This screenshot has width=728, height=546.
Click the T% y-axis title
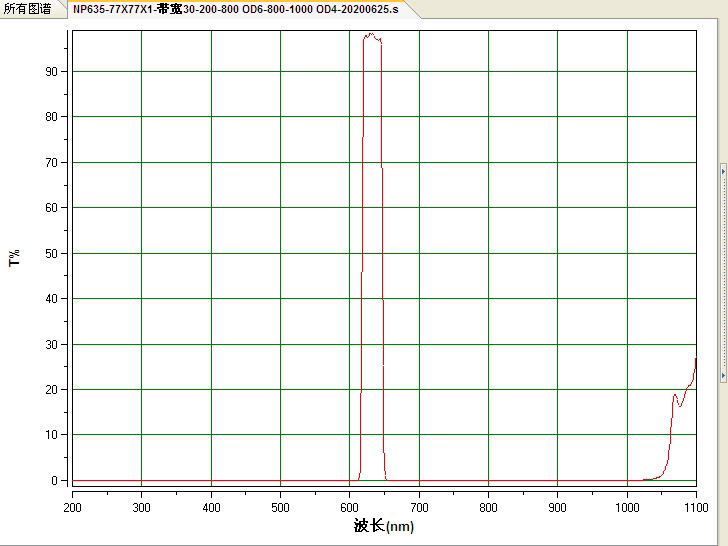[14, 258]
